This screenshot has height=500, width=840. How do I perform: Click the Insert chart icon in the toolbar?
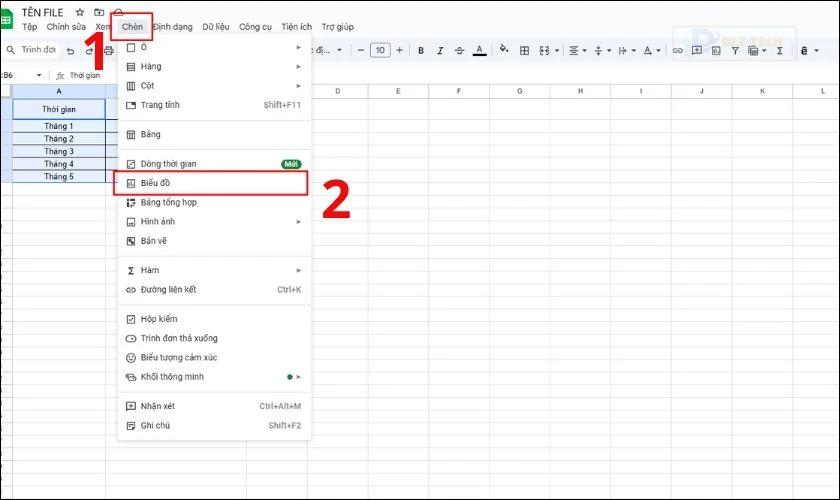coord(716,50)
